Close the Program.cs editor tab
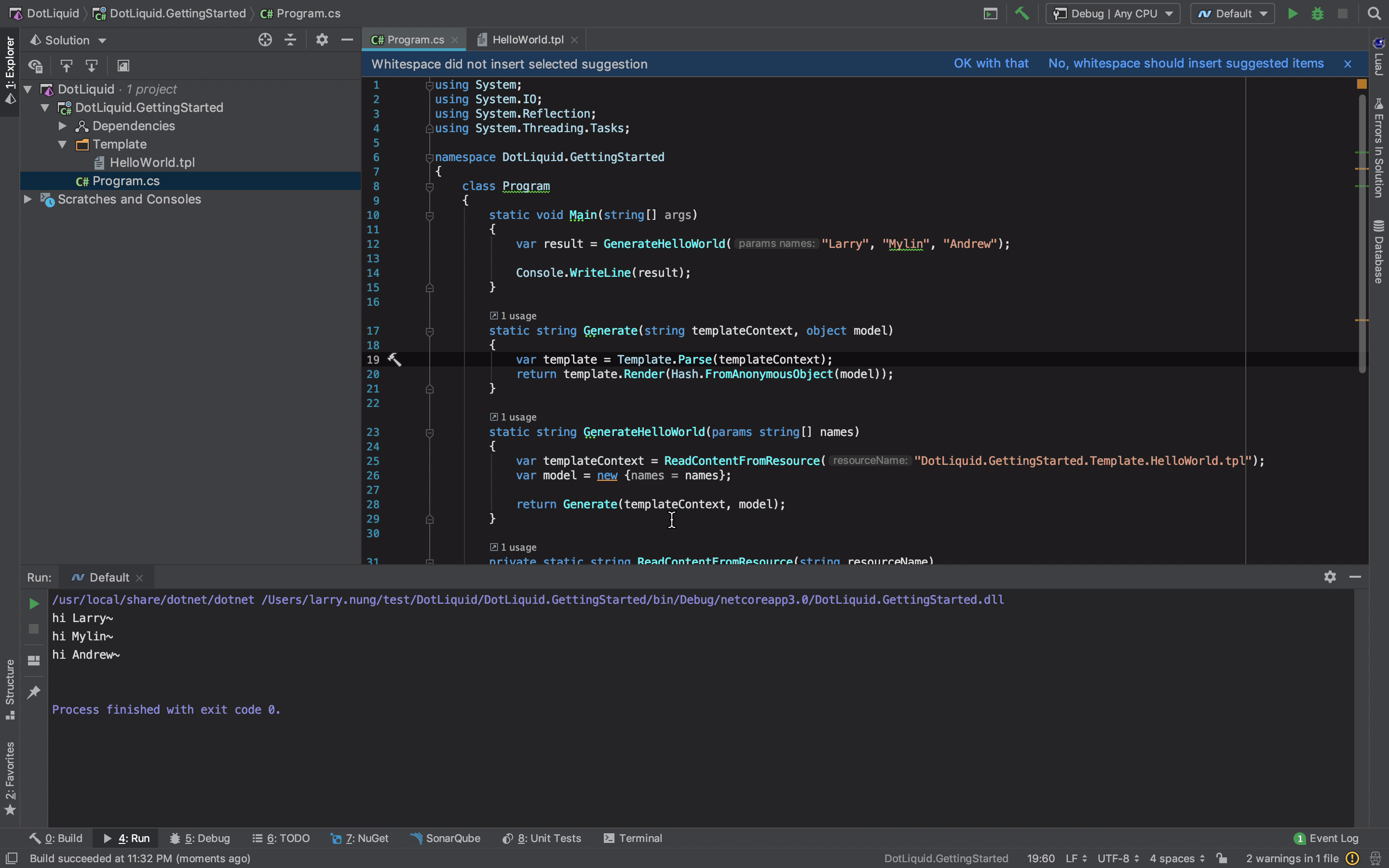 coord(455,40)
